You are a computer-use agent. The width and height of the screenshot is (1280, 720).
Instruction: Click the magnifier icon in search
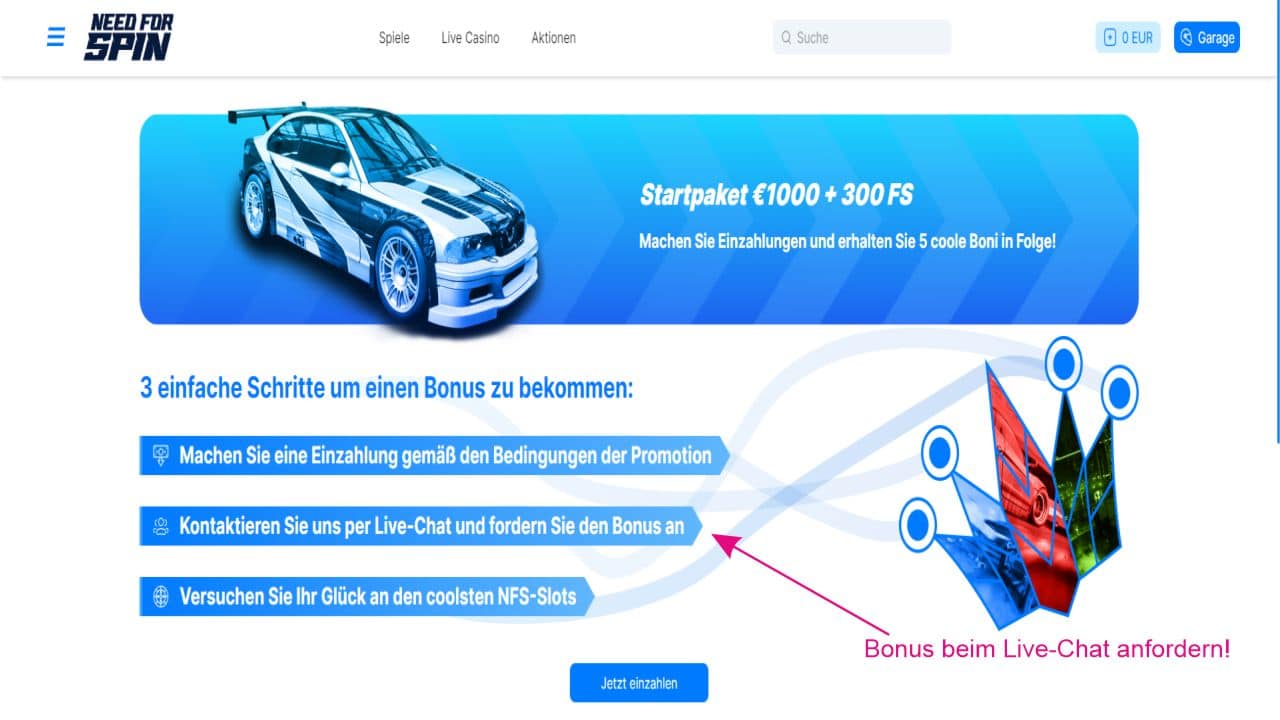[785, 38]
